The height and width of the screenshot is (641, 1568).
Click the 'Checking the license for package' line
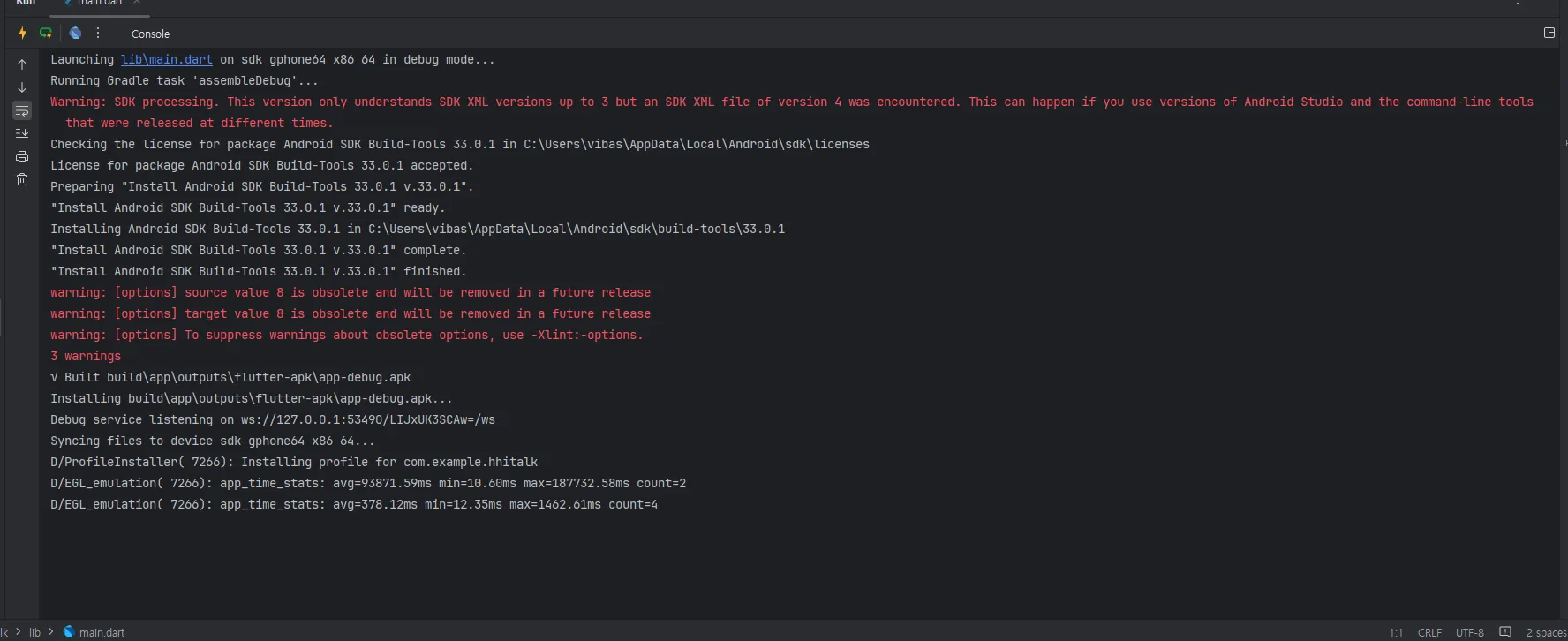coord(460,144)
